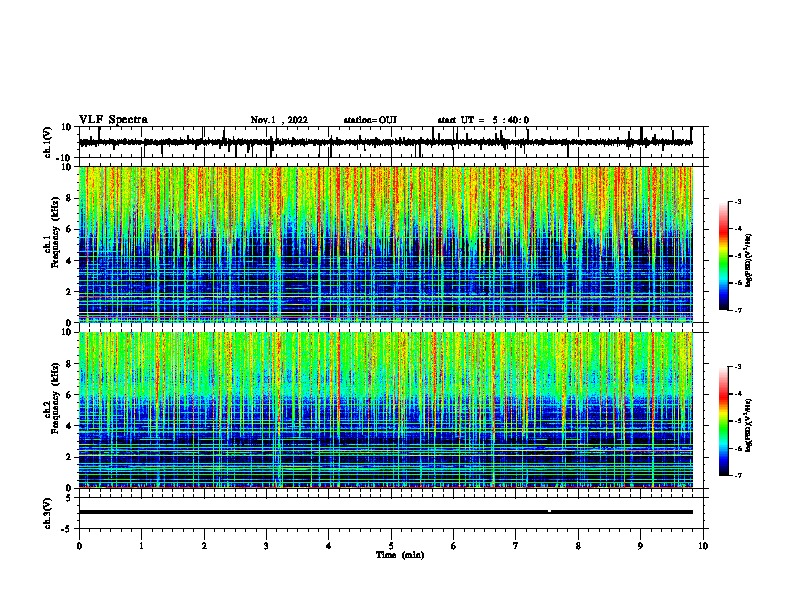Click the '-3' label on ch.1 color bar
Screen dimensions: 792x612
pos(738,202)
